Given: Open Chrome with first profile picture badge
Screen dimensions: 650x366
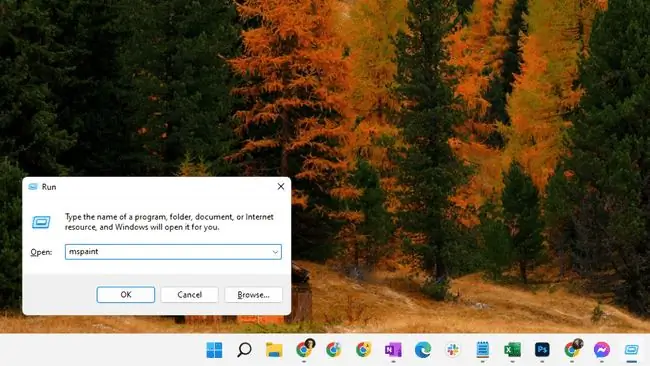Looking at the screenshot, I should point(305,349).
